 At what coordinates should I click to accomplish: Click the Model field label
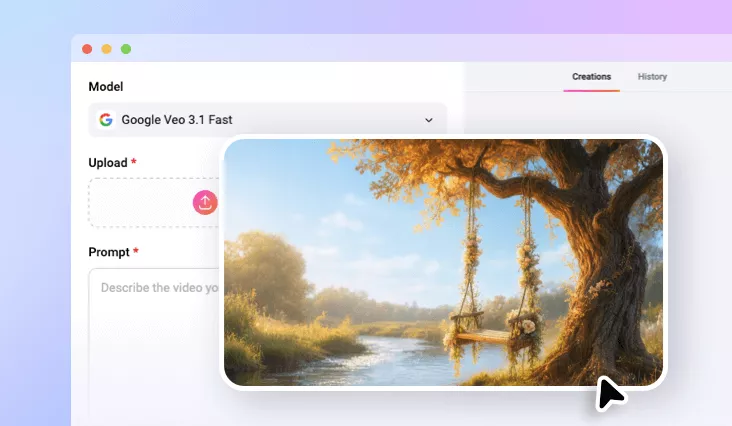(x=106, y=87)
